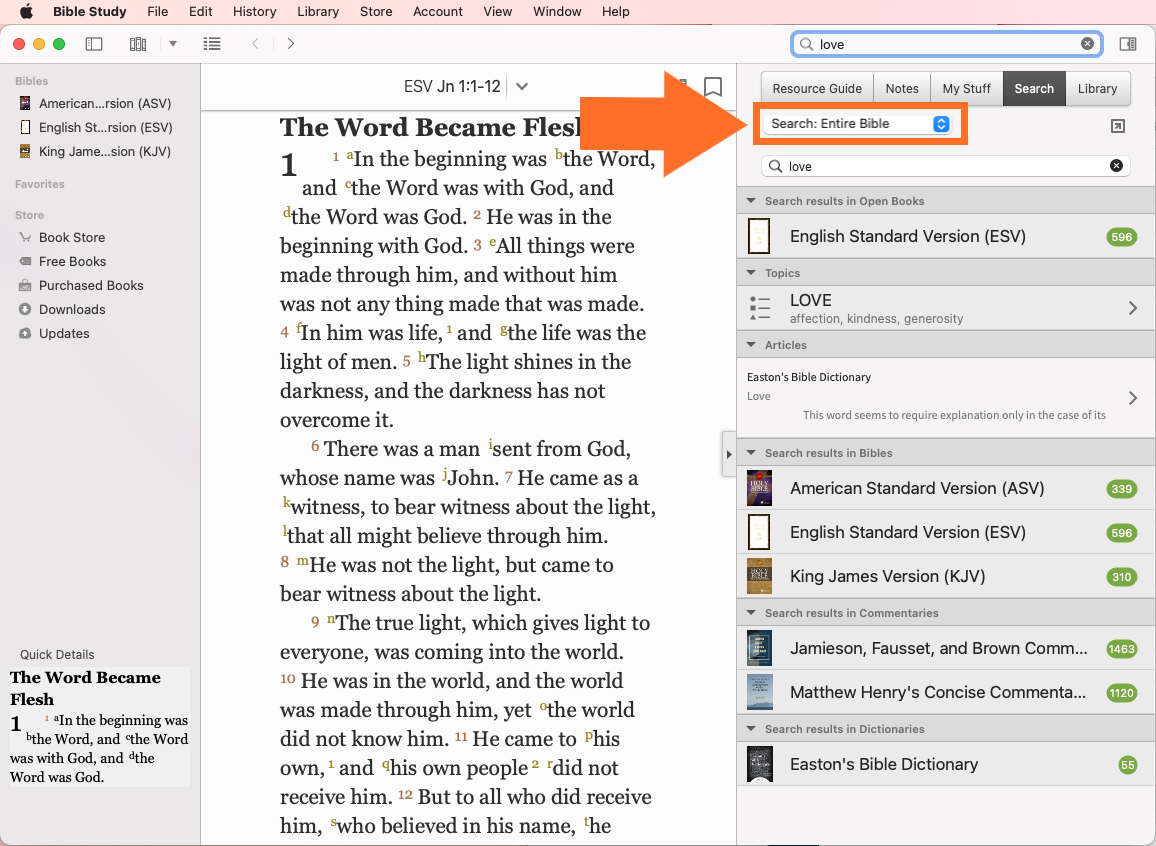Screen dimensions: 1156x846
Task: Open Purchased Books
Action: pos(91,285)
